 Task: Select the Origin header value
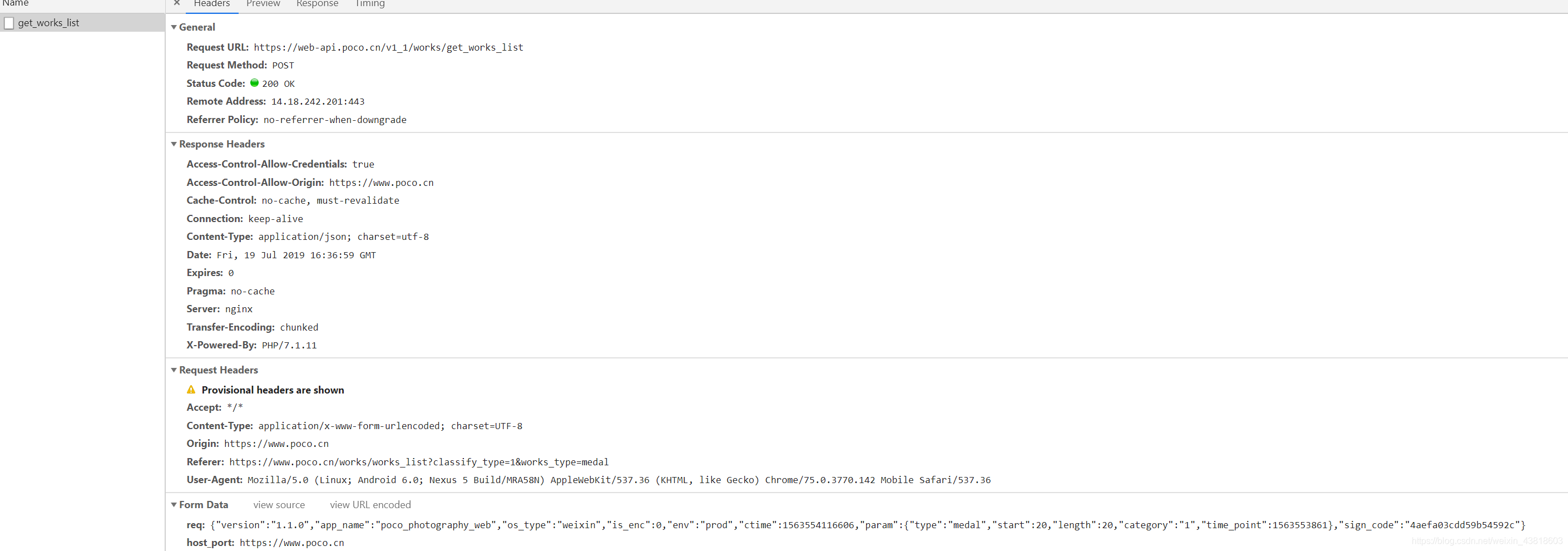[x=276, y=444]
